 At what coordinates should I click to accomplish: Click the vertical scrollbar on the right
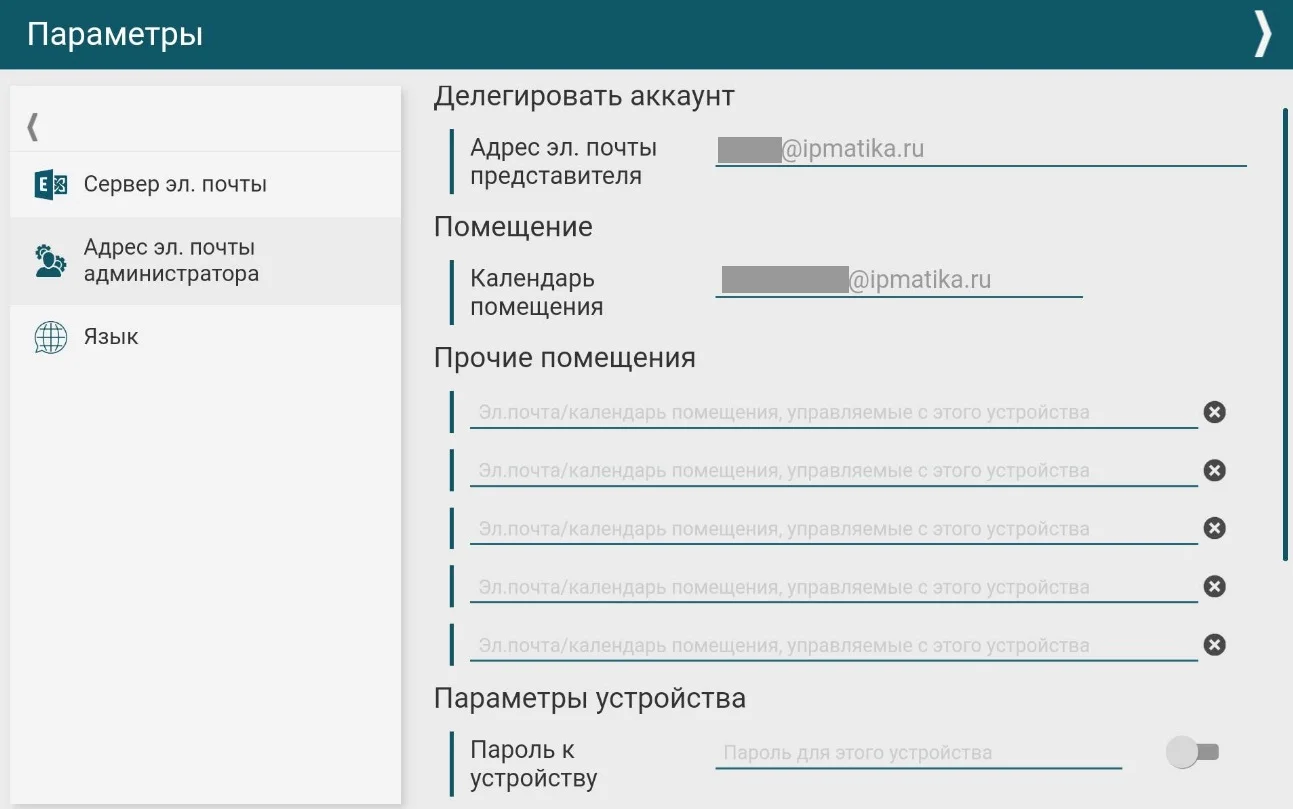point(1285,335)
